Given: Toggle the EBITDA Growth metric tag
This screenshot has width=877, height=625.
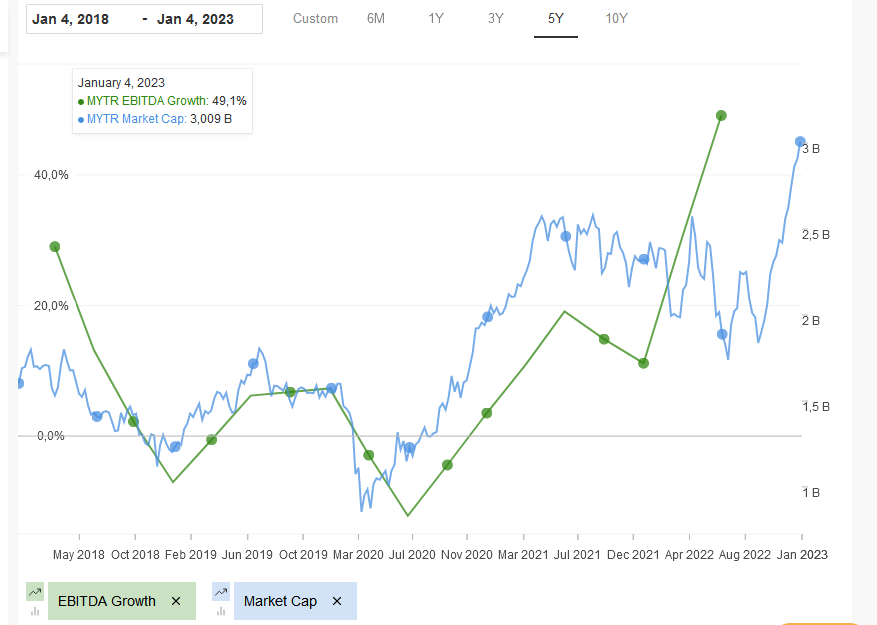Looking at the screenshot, I should coord(107,601).
